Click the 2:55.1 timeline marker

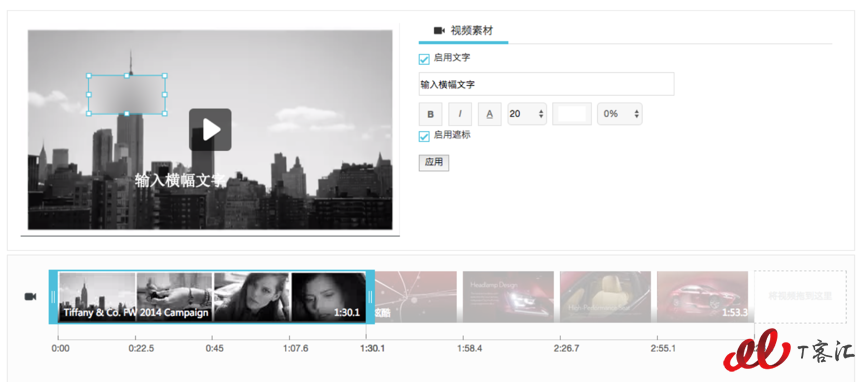pyautogui.click(x=663, y=349)
